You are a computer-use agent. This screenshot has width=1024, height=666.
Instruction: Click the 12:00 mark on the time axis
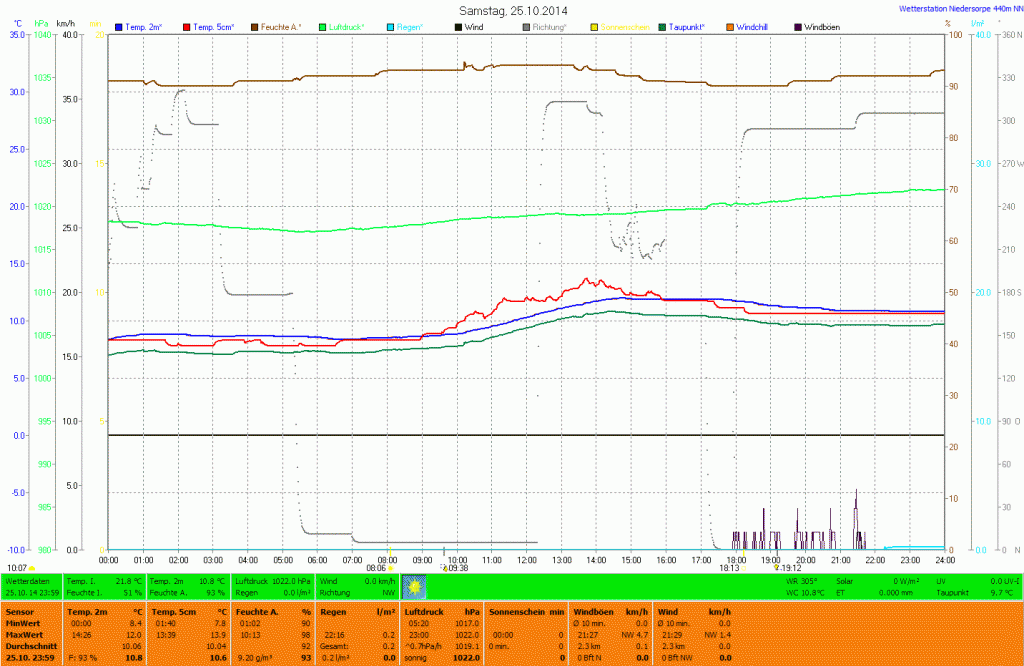tap(526, 559)
